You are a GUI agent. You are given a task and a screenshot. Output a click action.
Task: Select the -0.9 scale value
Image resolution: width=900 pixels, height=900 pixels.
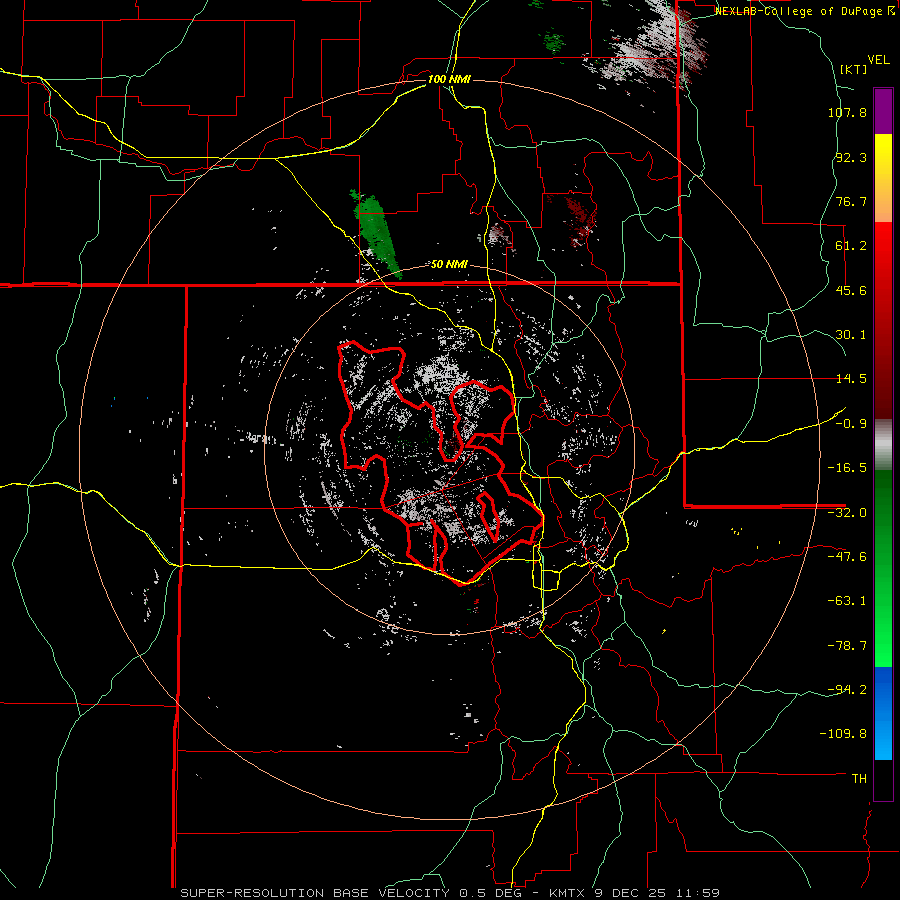[851, 424]
